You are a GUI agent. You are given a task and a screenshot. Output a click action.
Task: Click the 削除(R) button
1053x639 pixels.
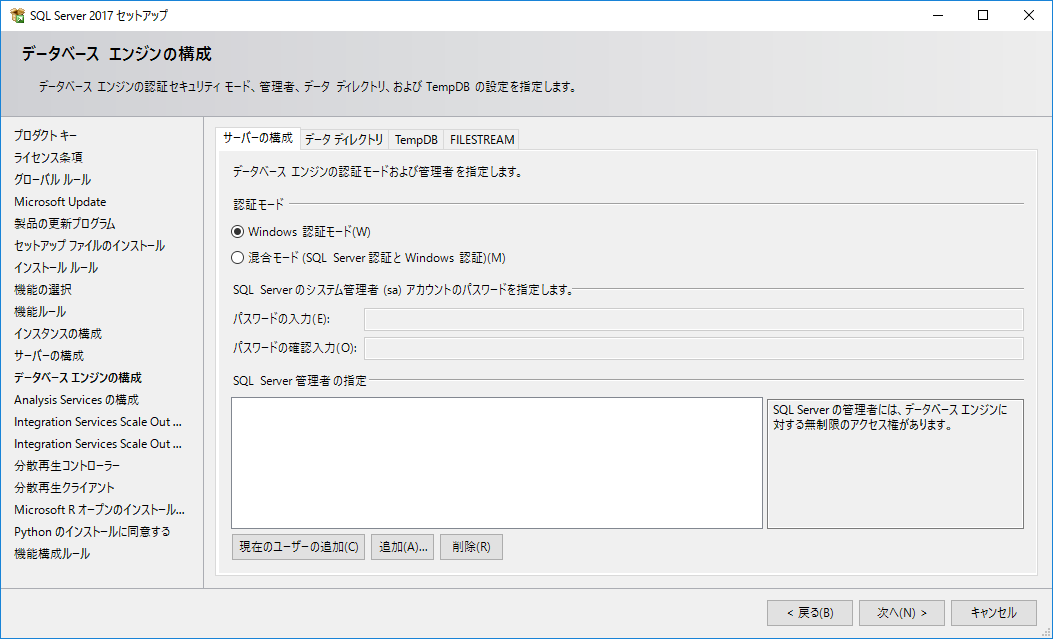click(x=470, y=547)
